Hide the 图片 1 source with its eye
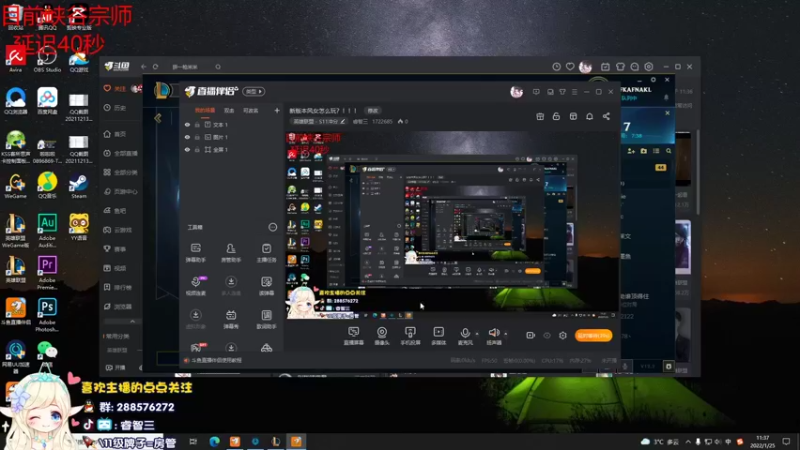Screen dimensions: 800x450 coord(187,137)
